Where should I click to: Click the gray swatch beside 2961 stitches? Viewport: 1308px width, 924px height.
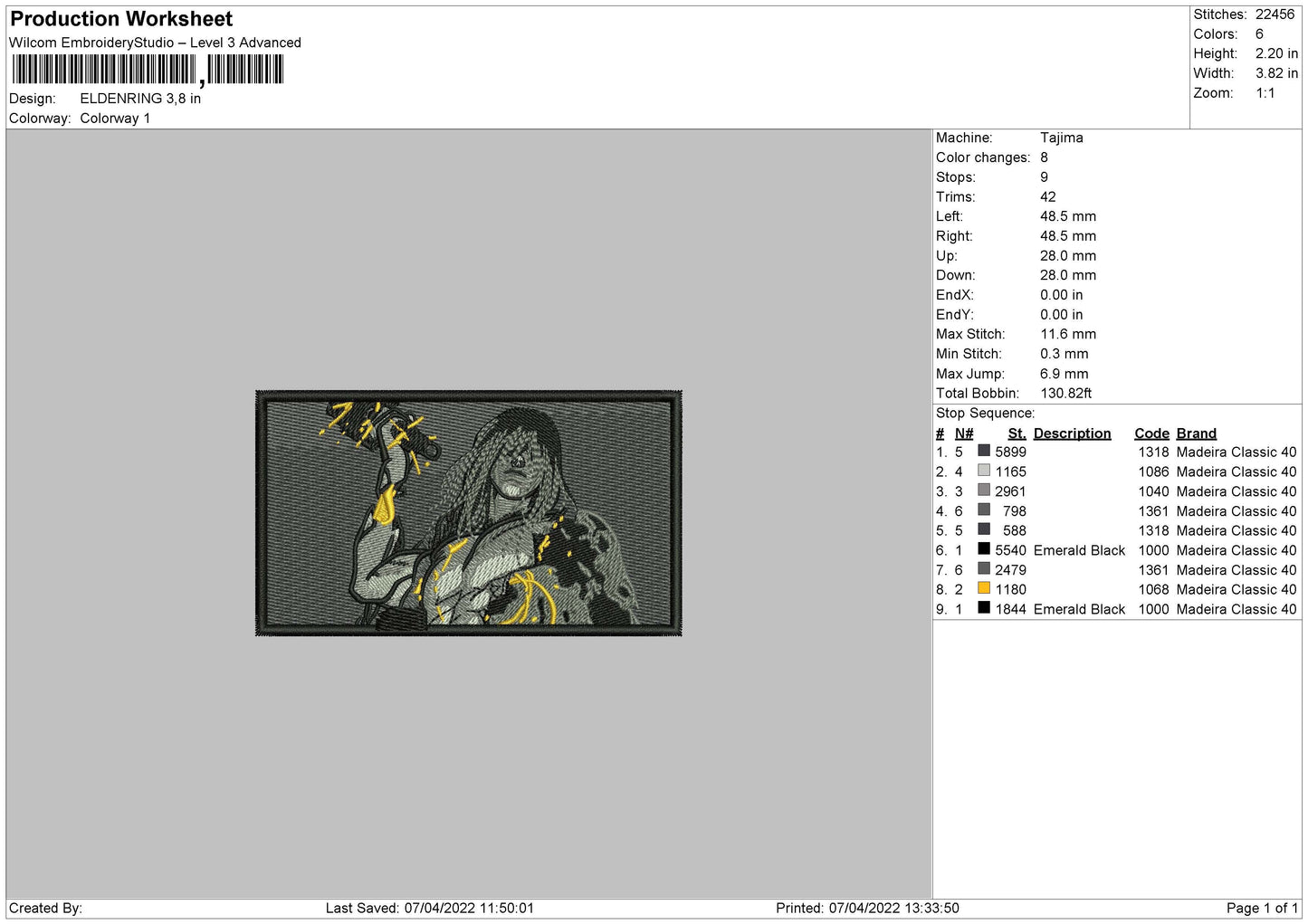[984, 491]
